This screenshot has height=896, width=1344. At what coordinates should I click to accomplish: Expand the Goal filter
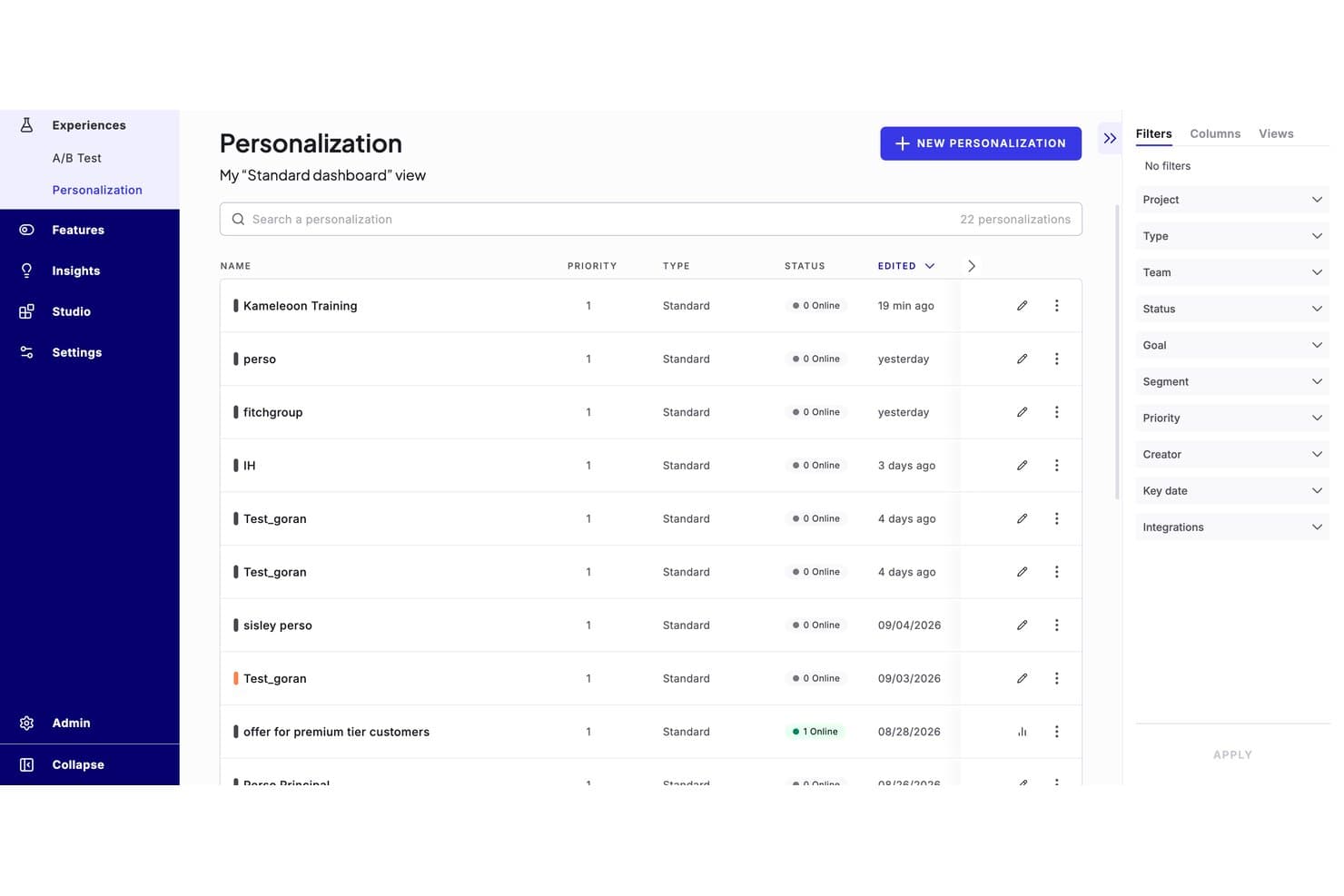tap(1231, 345)
